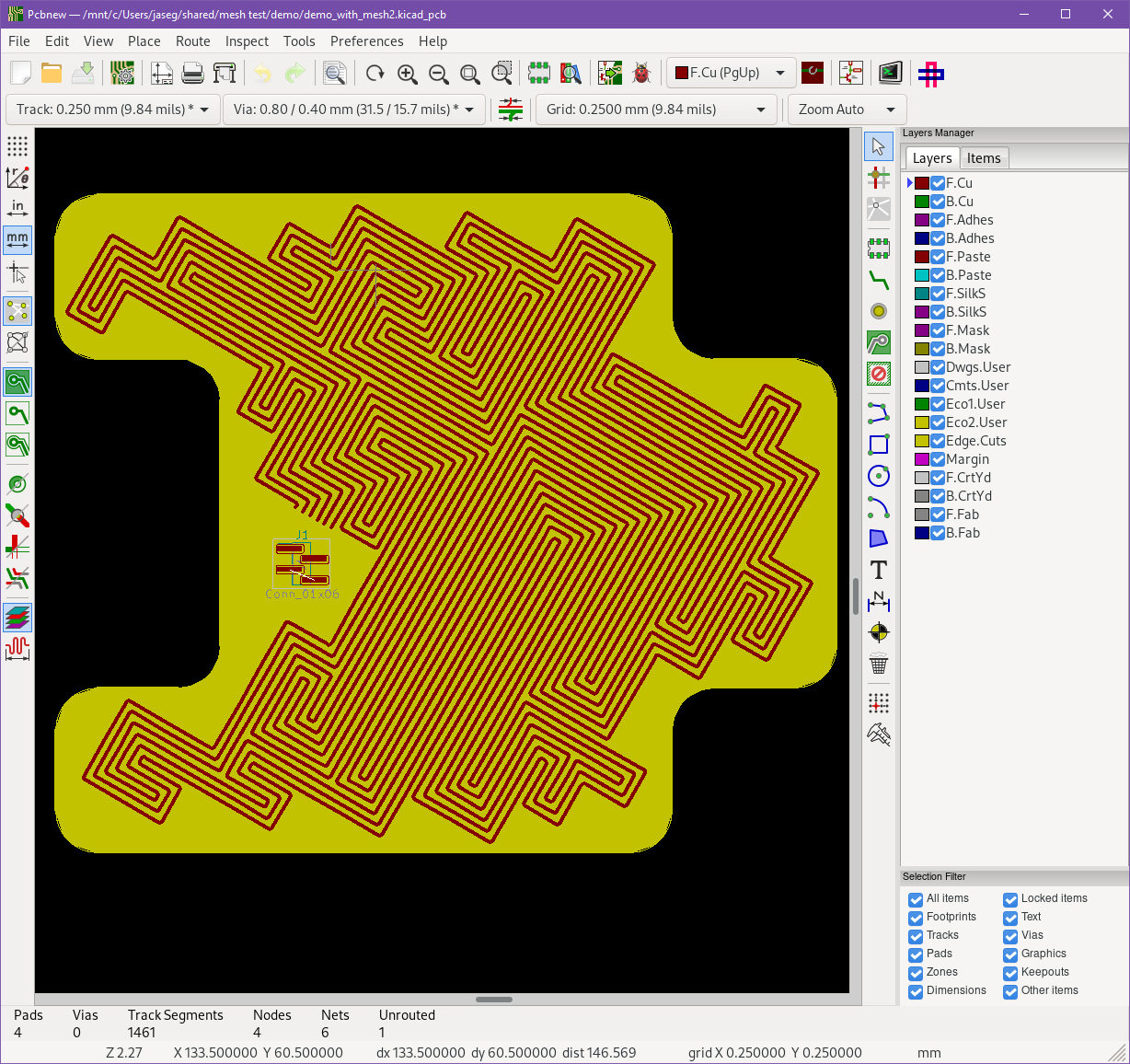Open the Inspect menu

(x=247, y=41)
